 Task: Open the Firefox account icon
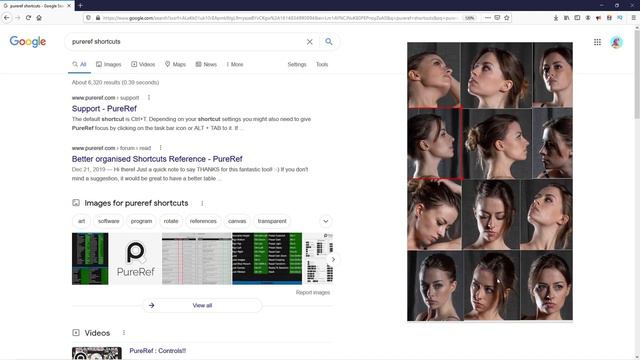click(588, 18)
